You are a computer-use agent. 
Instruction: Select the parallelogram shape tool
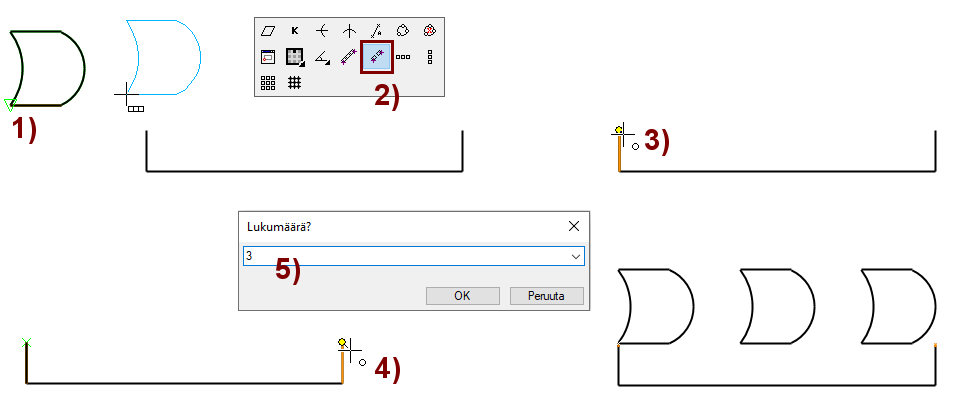point(268,31)
